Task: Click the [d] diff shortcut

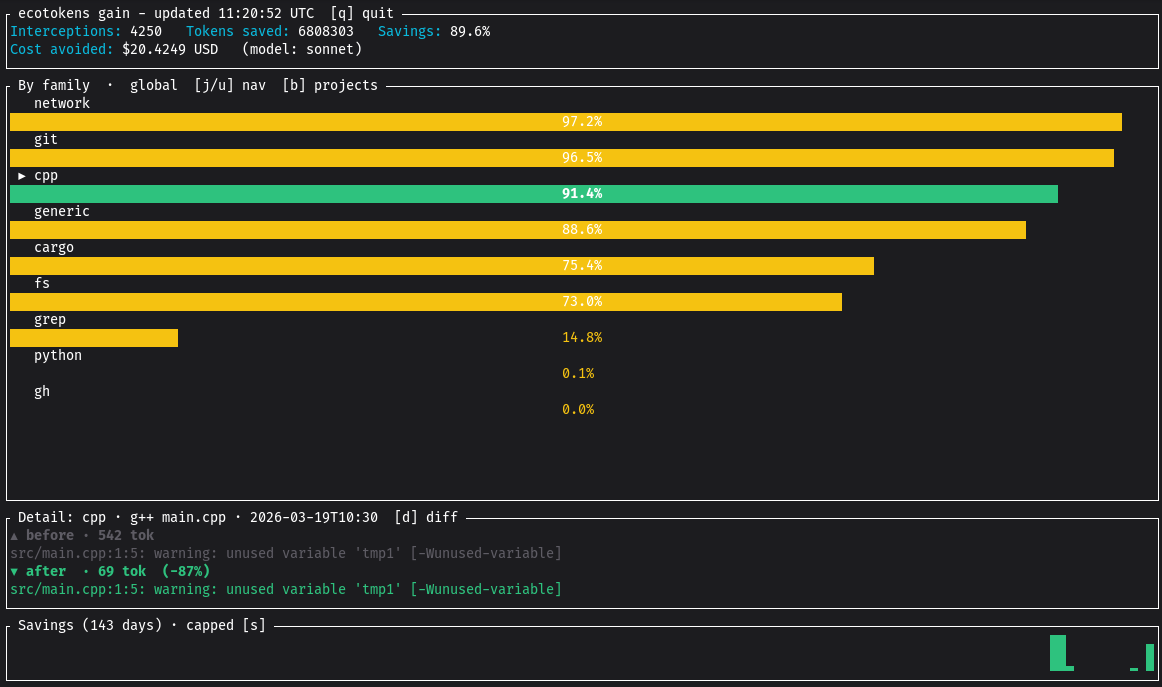Action: click(x=426, y=517)
